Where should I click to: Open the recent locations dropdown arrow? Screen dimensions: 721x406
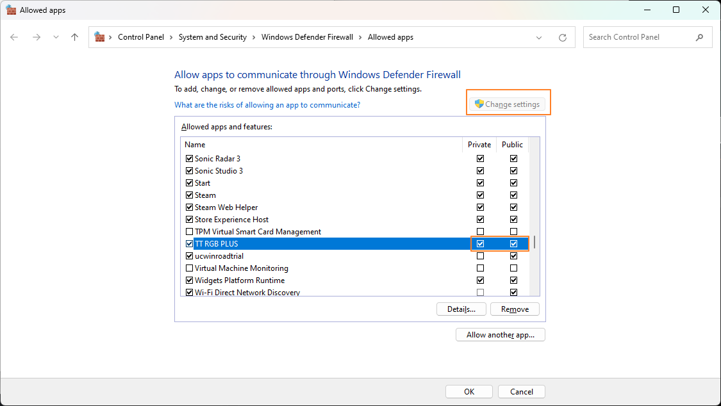coord(56,38)
